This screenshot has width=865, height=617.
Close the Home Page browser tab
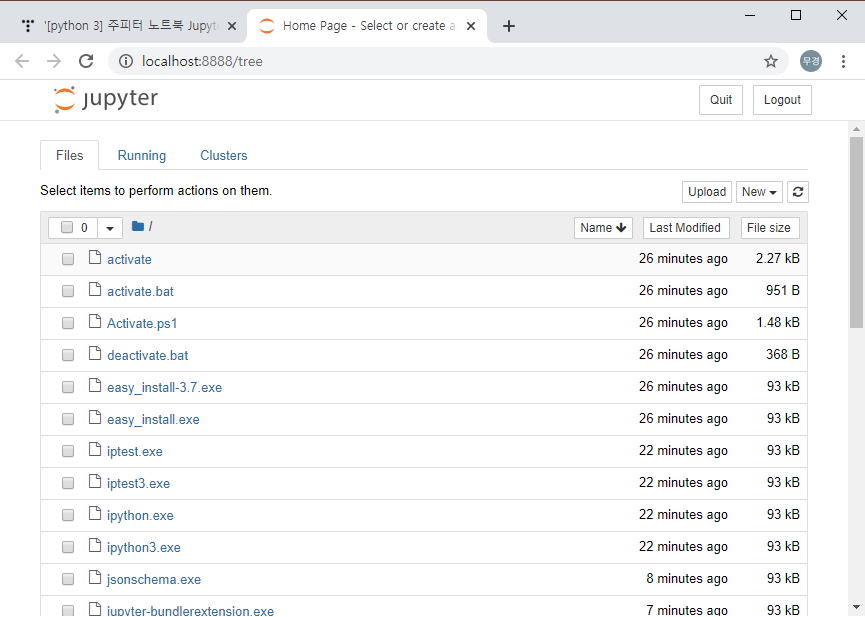[x=471, y=26]
